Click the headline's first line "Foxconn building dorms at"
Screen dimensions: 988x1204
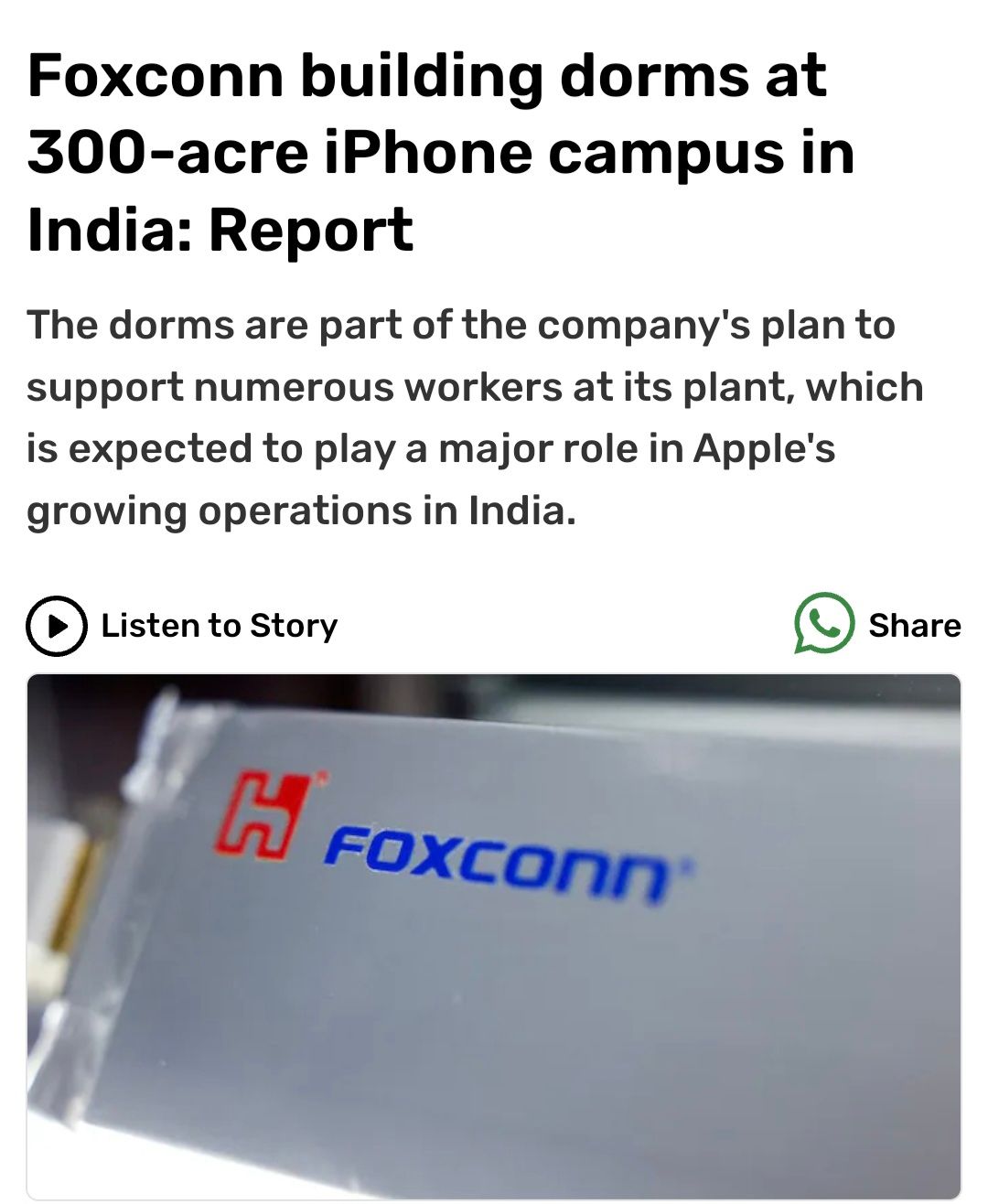[x=427, y=77]
